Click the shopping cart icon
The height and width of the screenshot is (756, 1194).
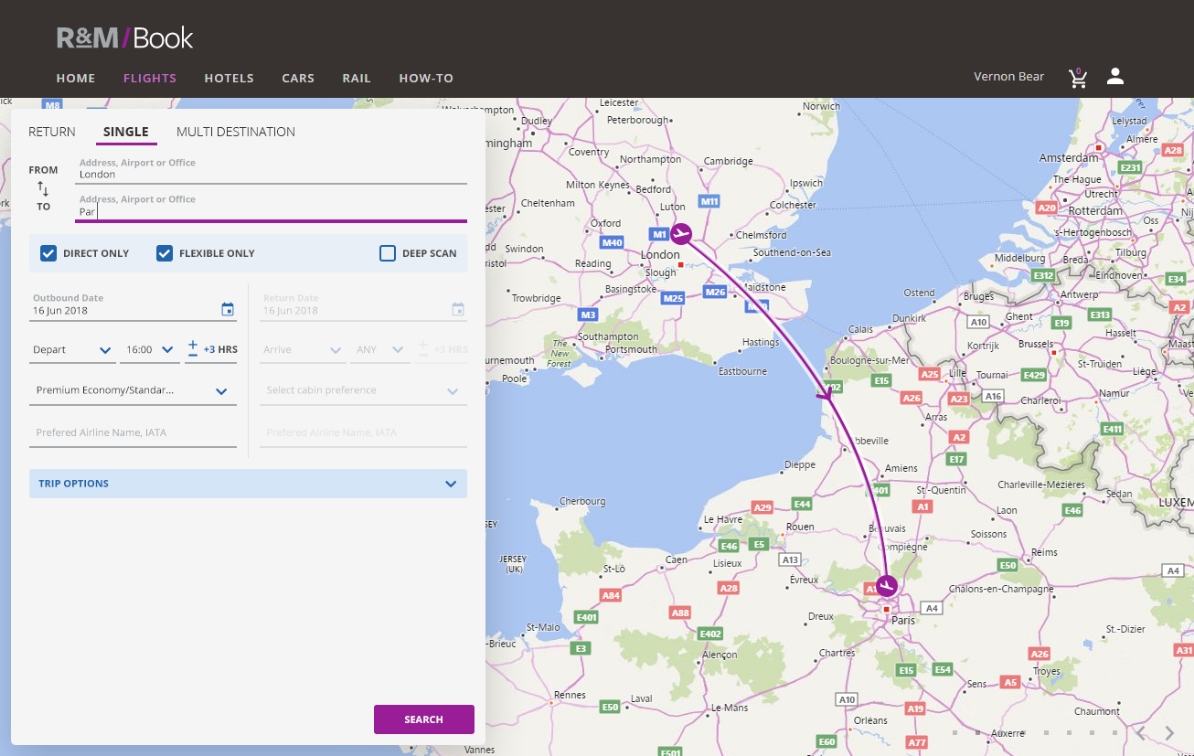pyautogui.click(x=1077, y=78)
